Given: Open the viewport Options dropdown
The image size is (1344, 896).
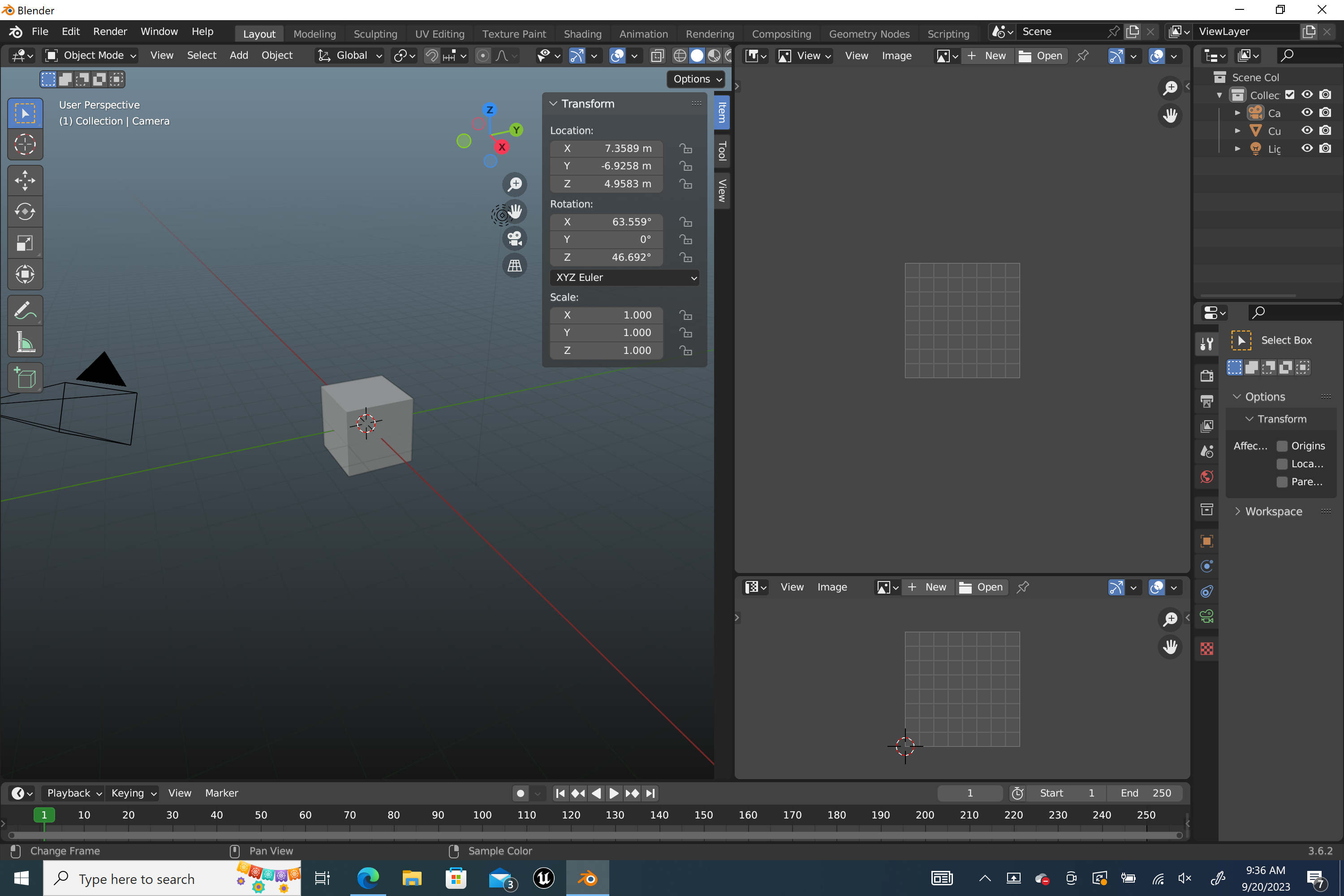Looking at the screenshot, I should point(696,79).
